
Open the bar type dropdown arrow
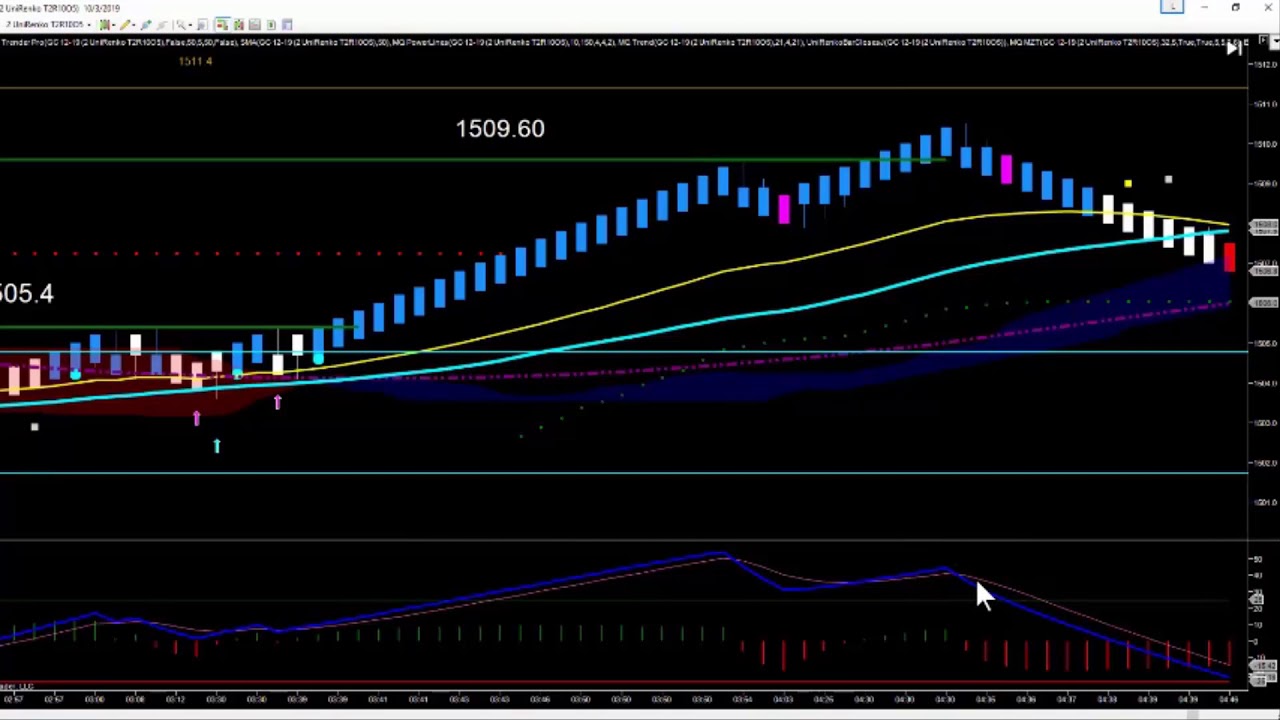[x=113, y=25]
